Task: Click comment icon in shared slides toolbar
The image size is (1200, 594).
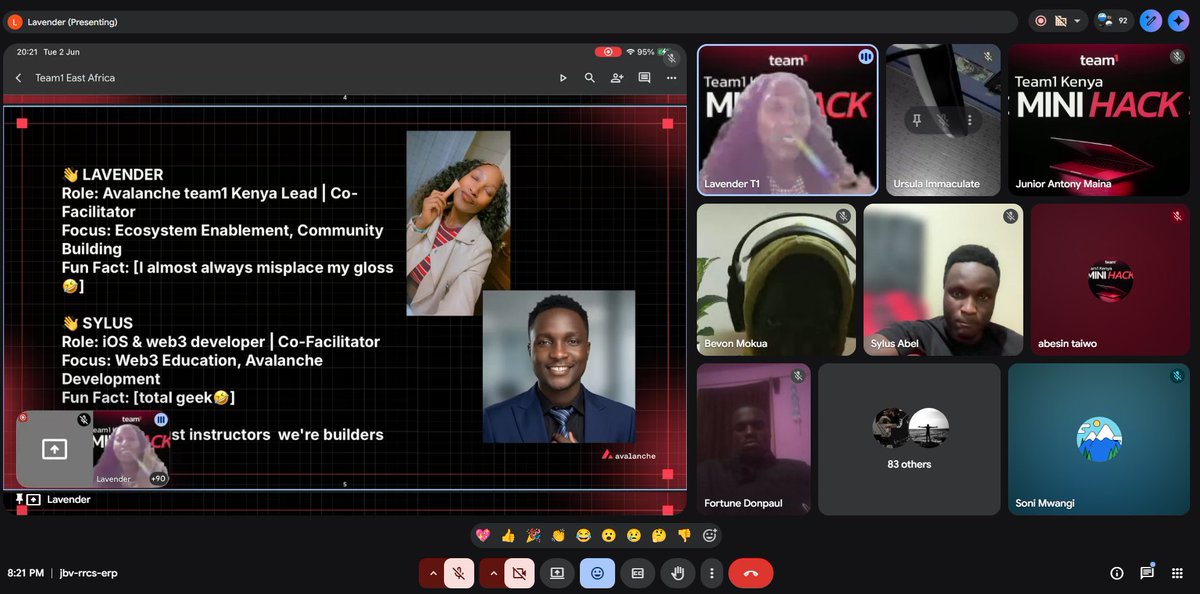Action: (644, 77)
